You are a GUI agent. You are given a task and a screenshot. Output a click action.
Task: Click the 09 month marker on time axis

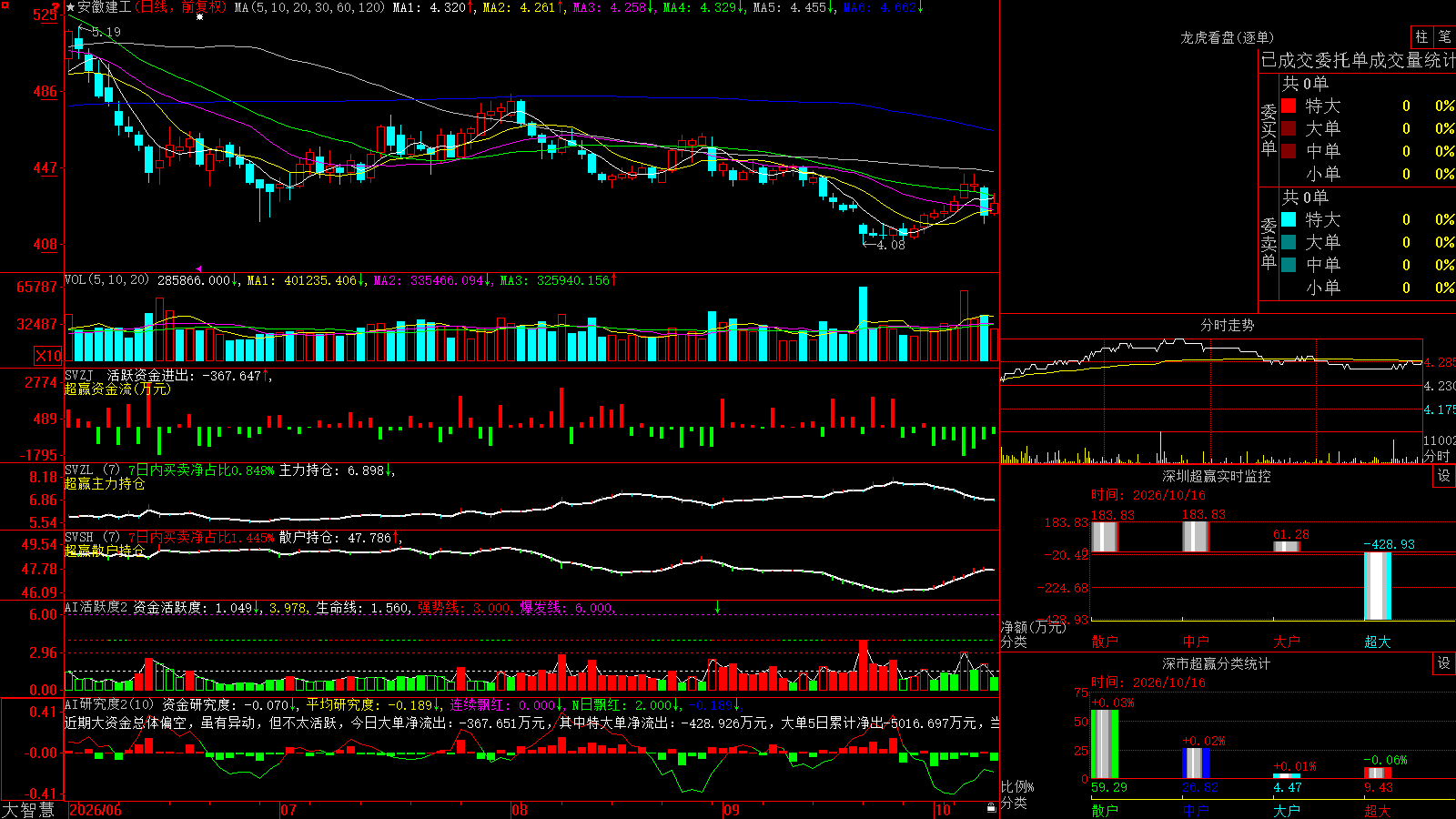[731, 809]
